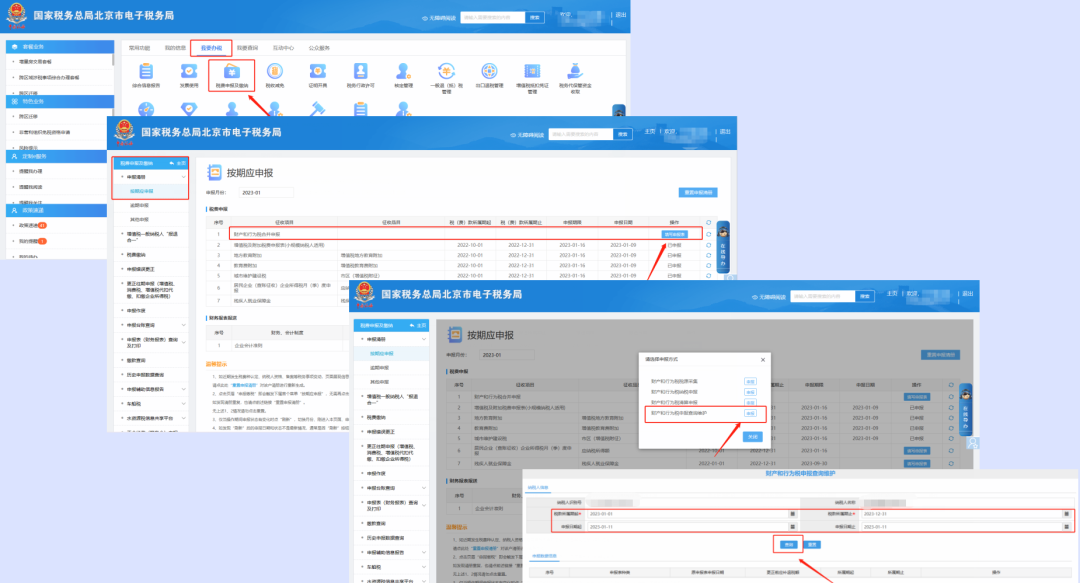The width and height of the screenshot is (1080, 583).
Task: Click the tax emblem logo in the front window
Action: click(365, 294)
